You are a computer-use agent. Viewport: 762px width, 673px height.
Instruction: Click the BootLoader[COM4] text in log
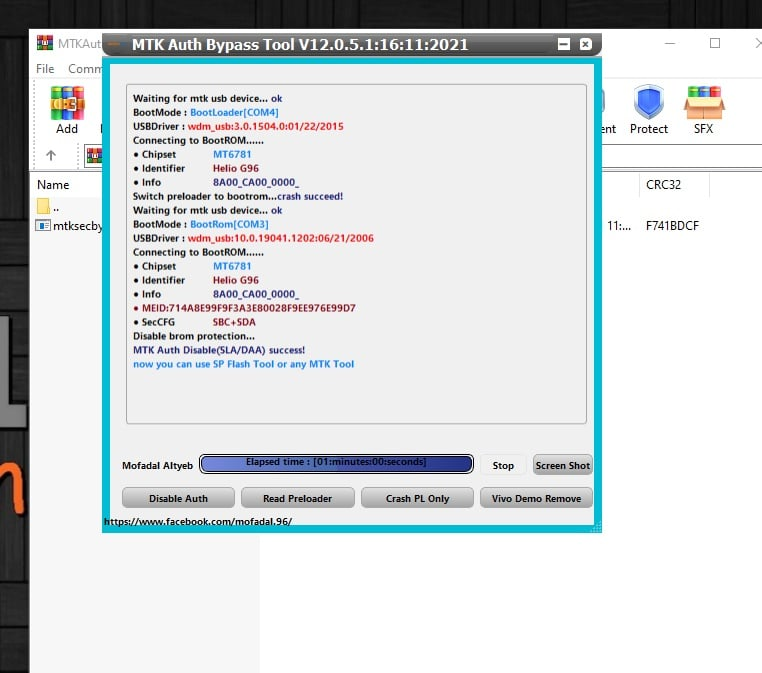point(234,112)
